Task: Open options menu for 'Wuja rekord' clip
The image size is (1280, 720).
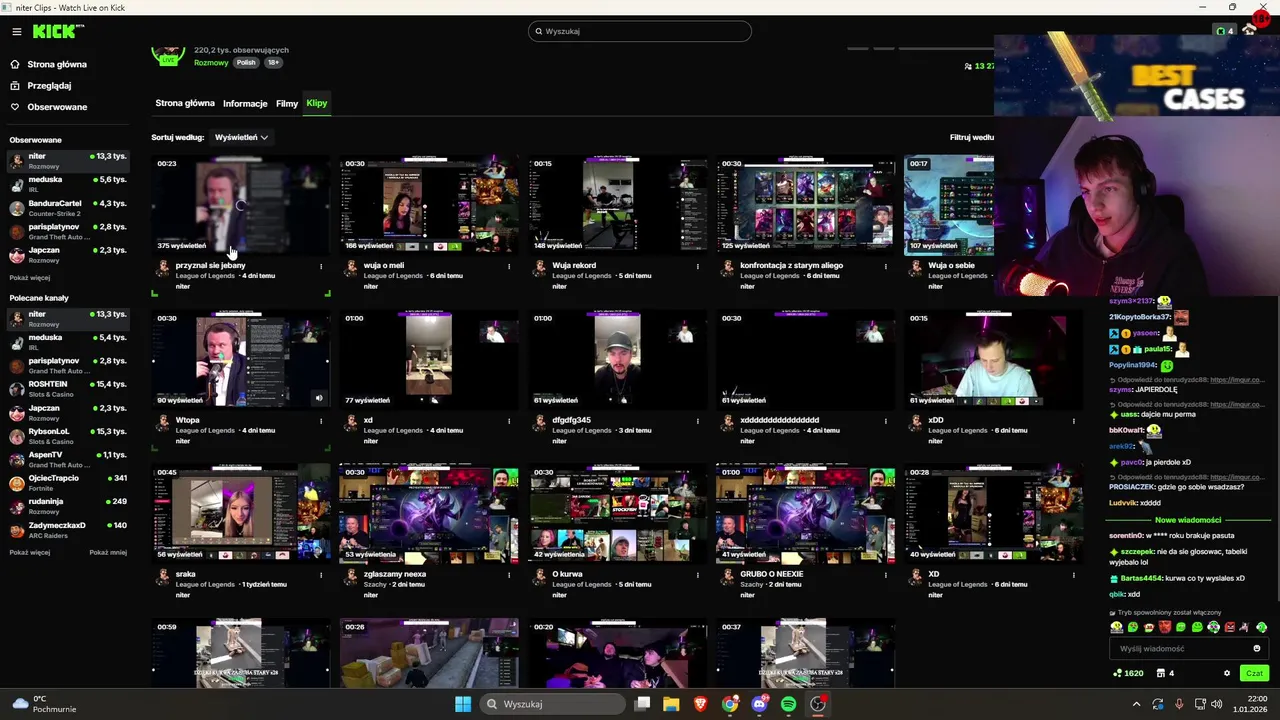Action: coord(697,266)
